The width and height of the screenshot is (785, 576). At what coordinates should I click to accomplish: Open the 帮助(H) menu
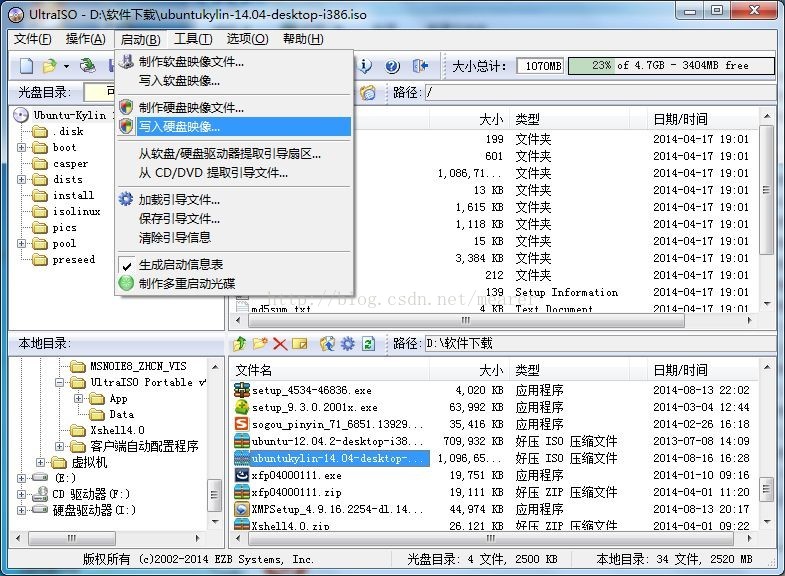point(303,39)
